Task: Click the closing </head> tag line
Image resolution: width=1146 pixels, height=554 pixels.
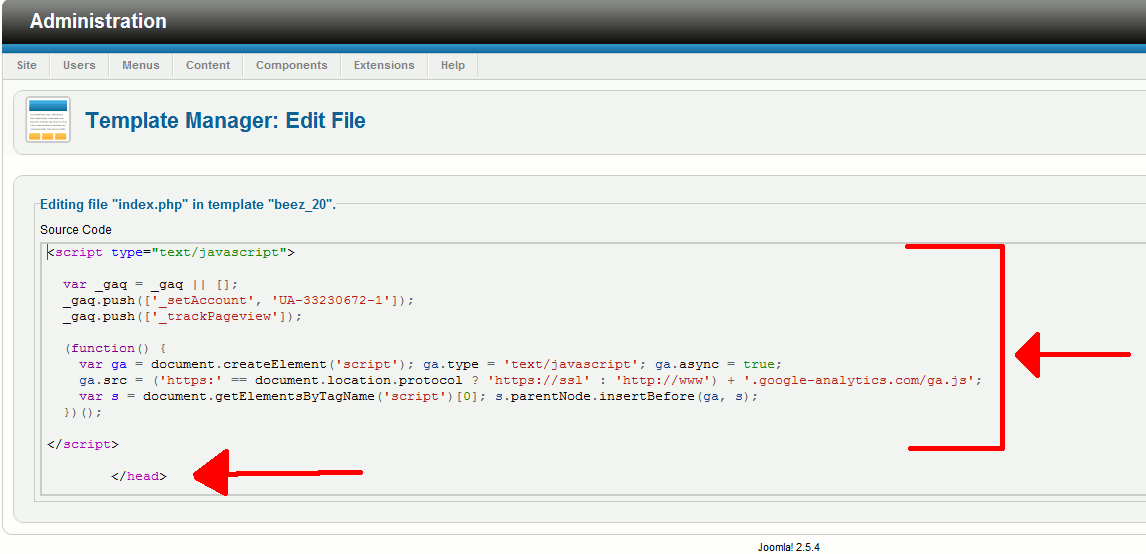Action: [x=139, y=477]
